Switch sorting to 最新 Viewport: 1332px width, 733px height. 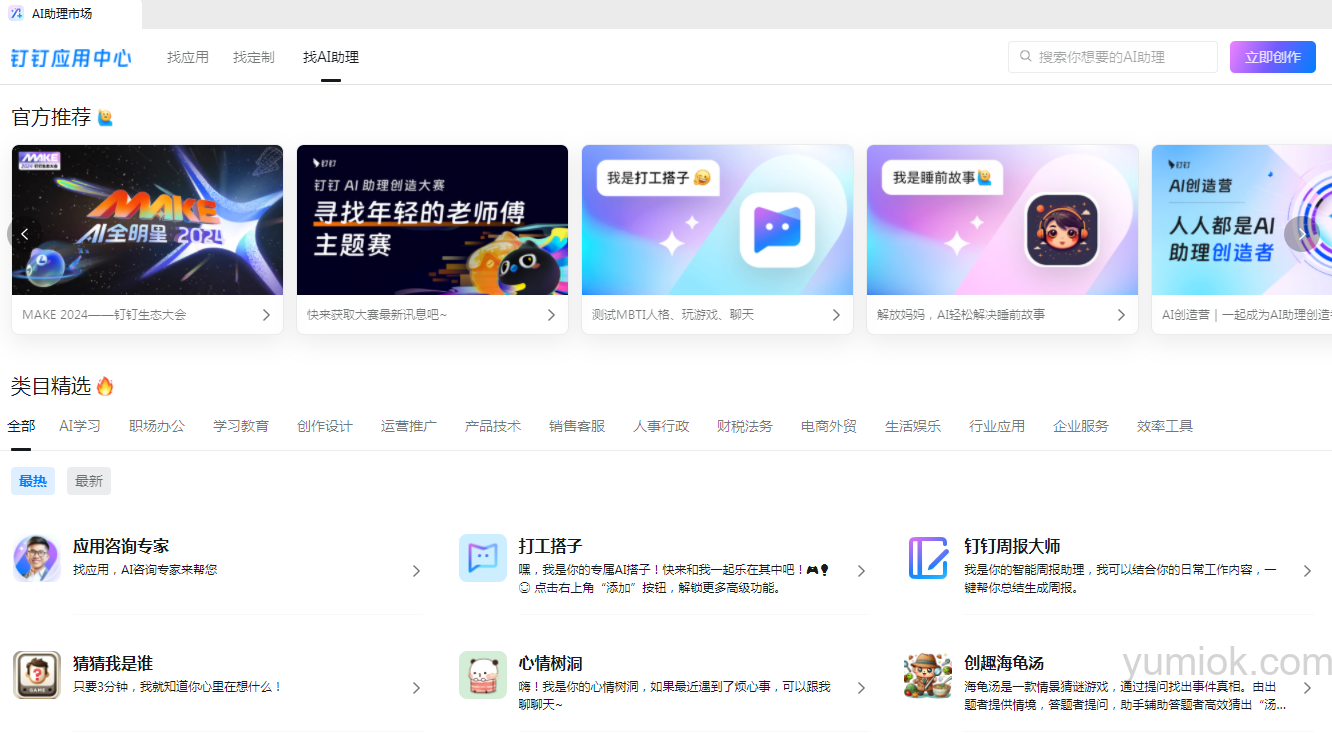(x=88, y=480)
